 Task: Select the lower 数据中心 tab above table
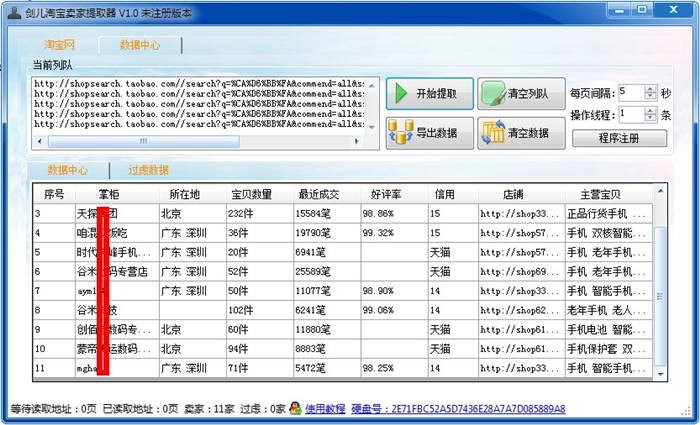click(x=68, y=170)
